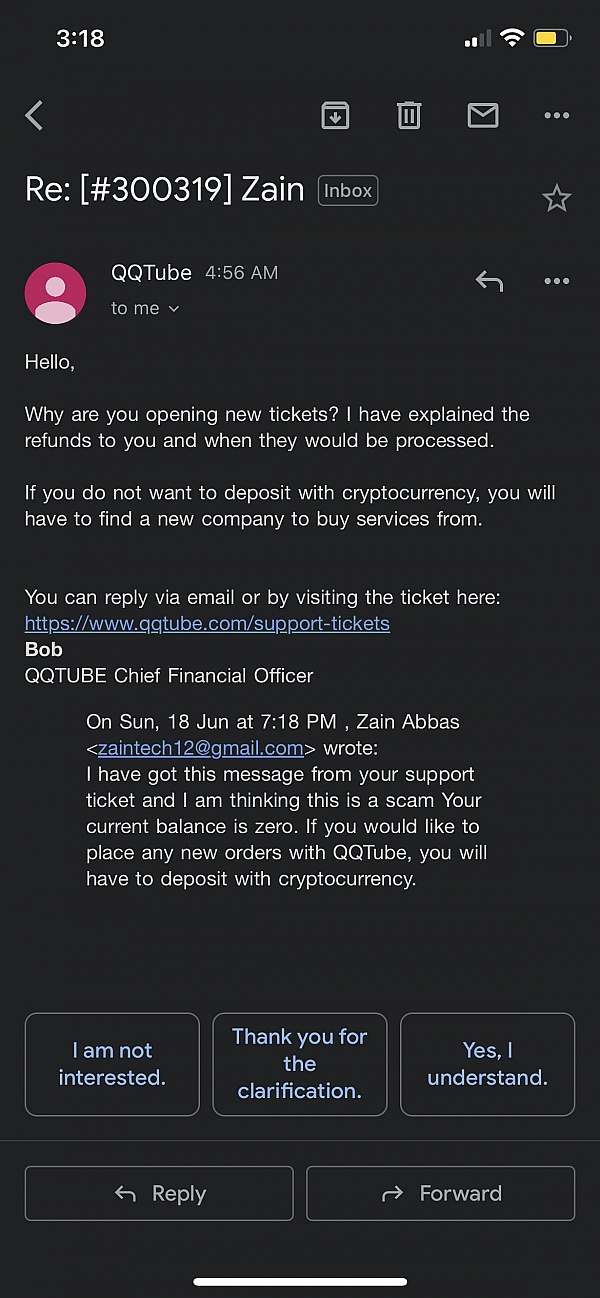Tap the zaintech12@gmail.com email link
This screenshot has height=1298, width=600.
coord(200,748)
